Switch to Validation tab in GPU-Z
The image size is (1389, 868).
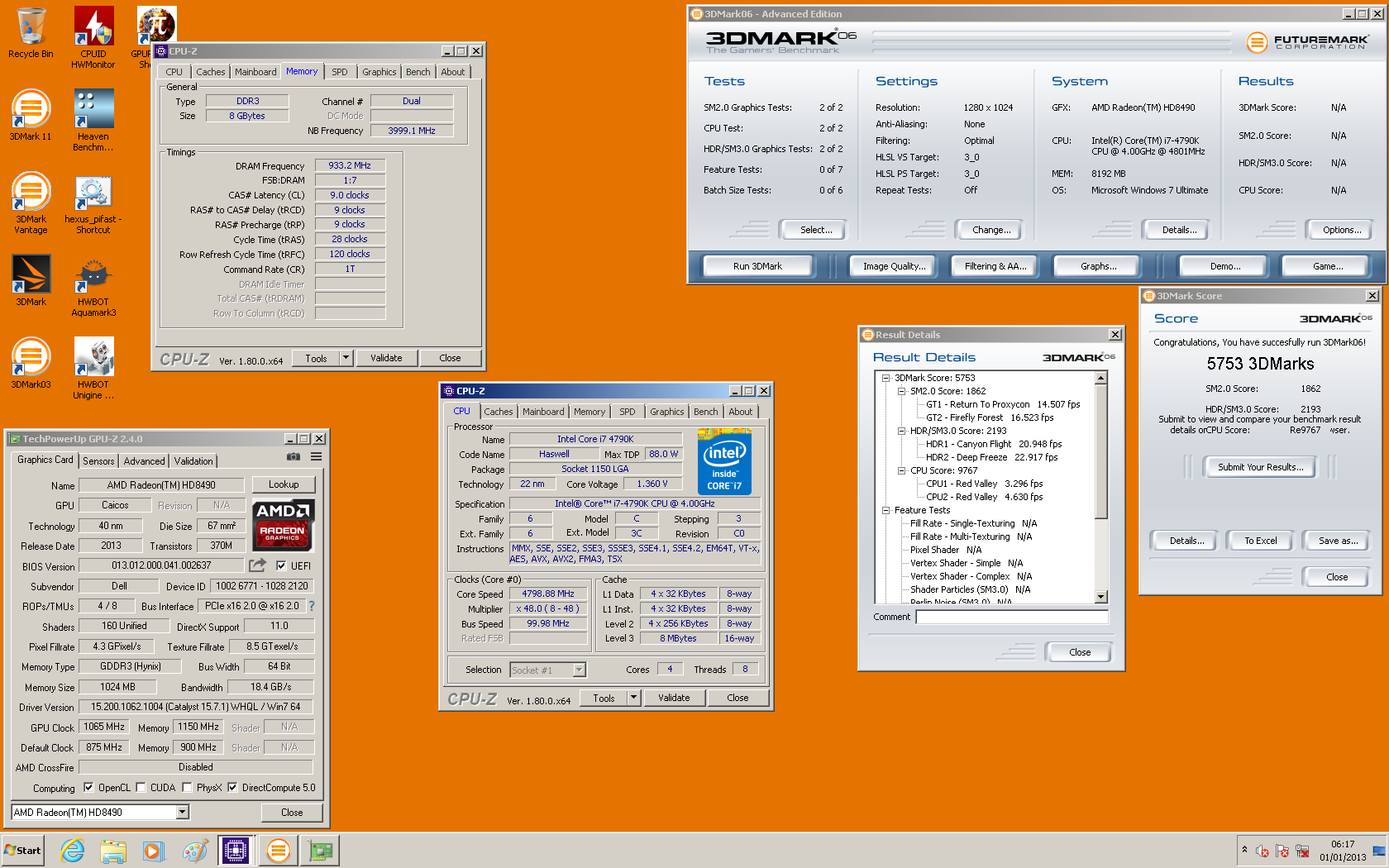(x=193, y=461)
